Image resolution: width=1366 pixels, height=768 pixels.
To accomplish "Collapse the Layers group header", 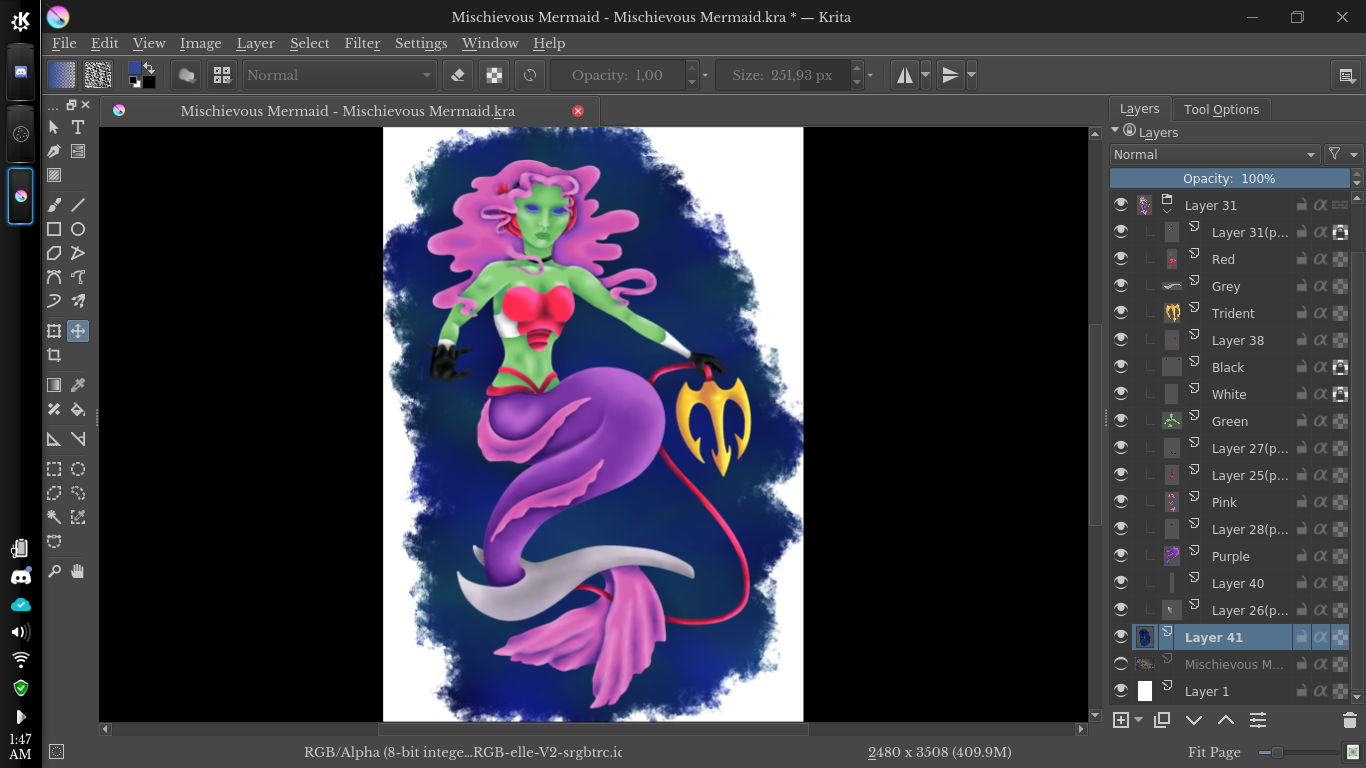I will [1115, 131].
